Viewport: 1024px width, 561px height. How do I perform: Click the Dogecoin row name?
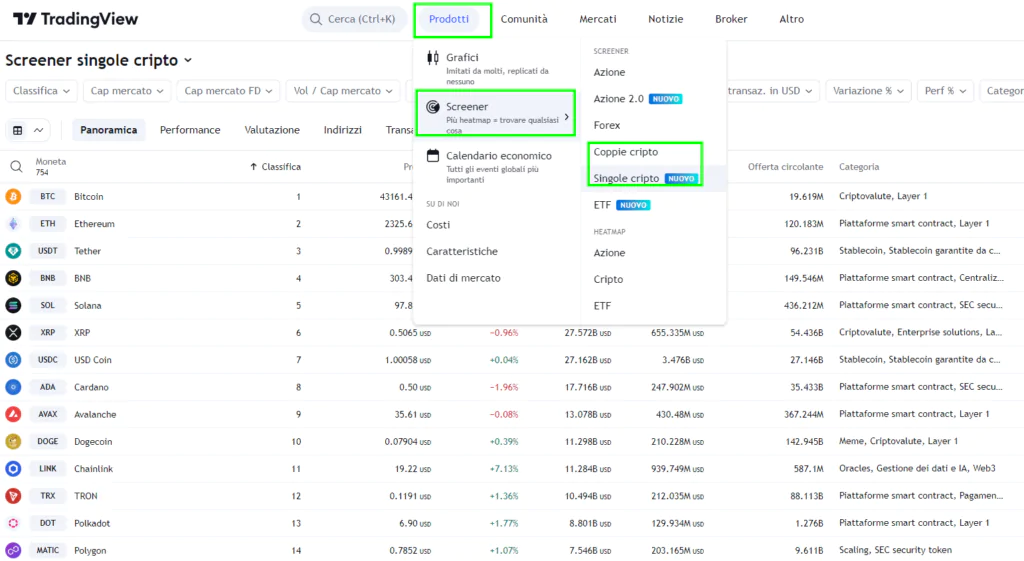pos(93,441)
